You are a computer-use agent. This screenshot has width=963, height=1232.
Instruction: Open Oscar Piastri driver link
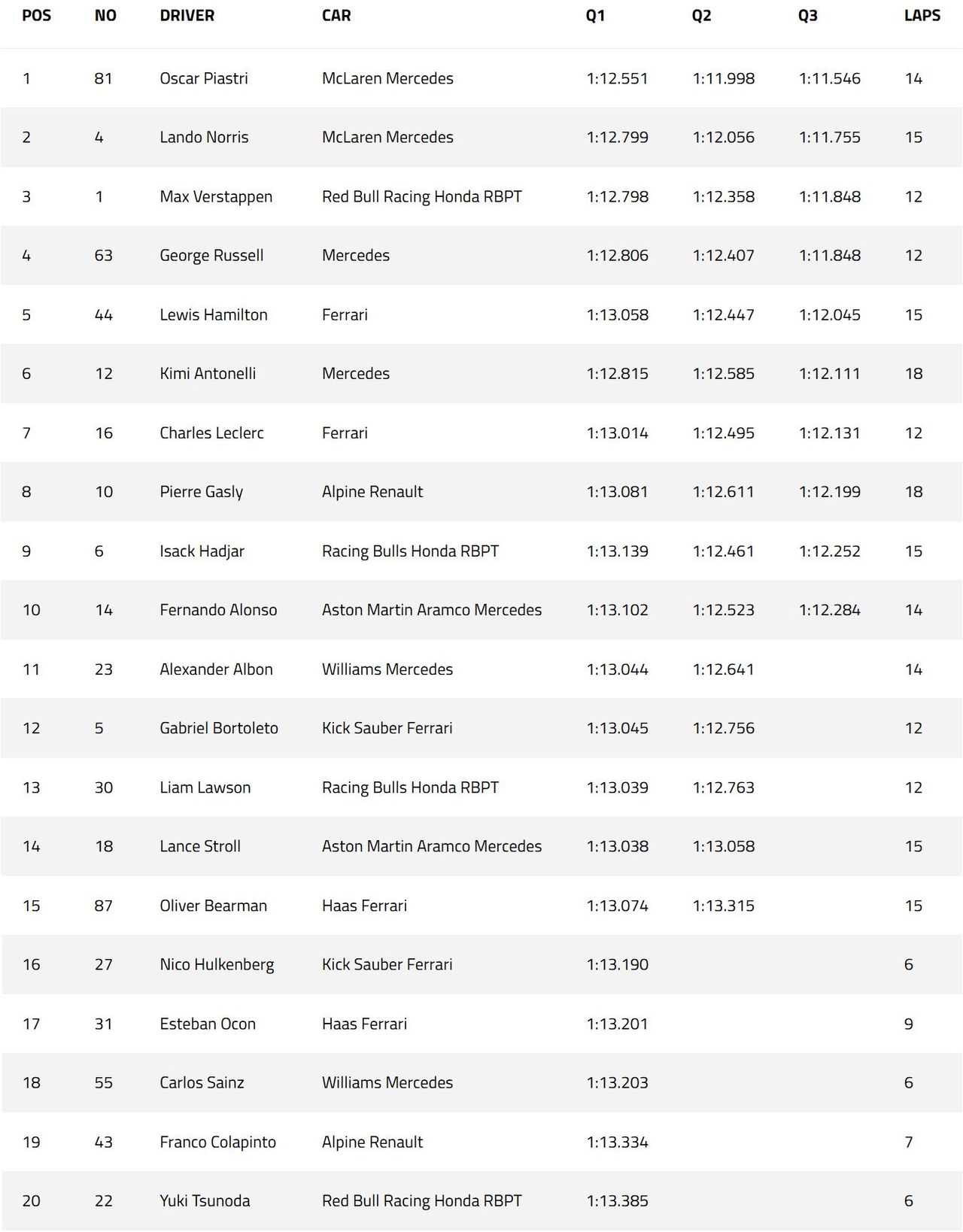pos(204,78)
